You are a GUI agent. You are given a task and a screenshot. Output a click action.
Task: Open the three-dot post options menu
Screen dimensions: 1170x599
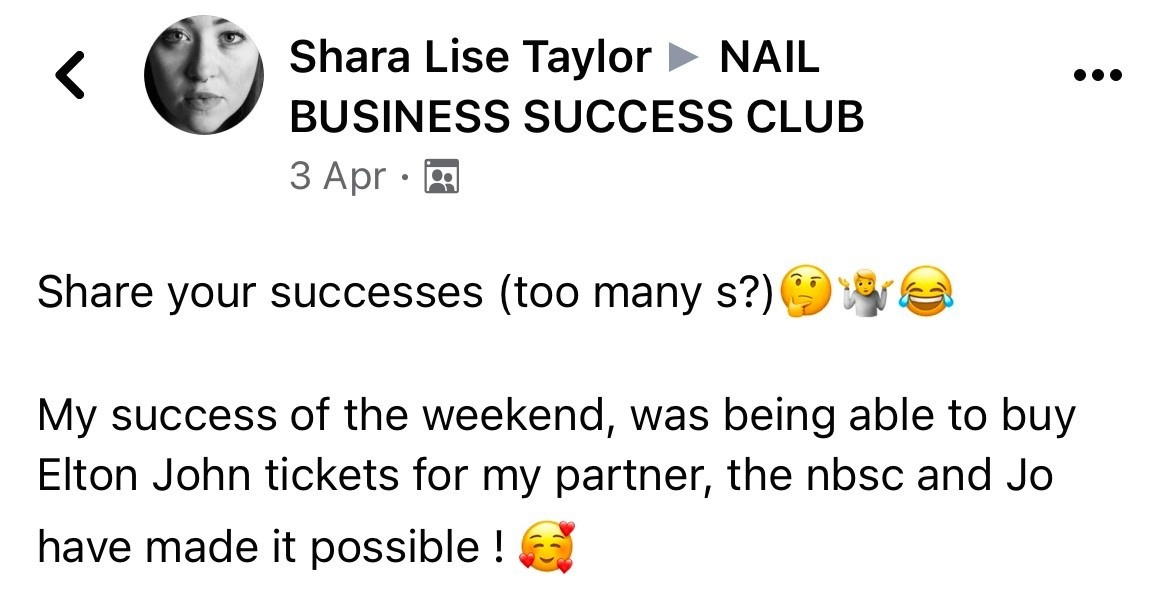[1097, 75]
